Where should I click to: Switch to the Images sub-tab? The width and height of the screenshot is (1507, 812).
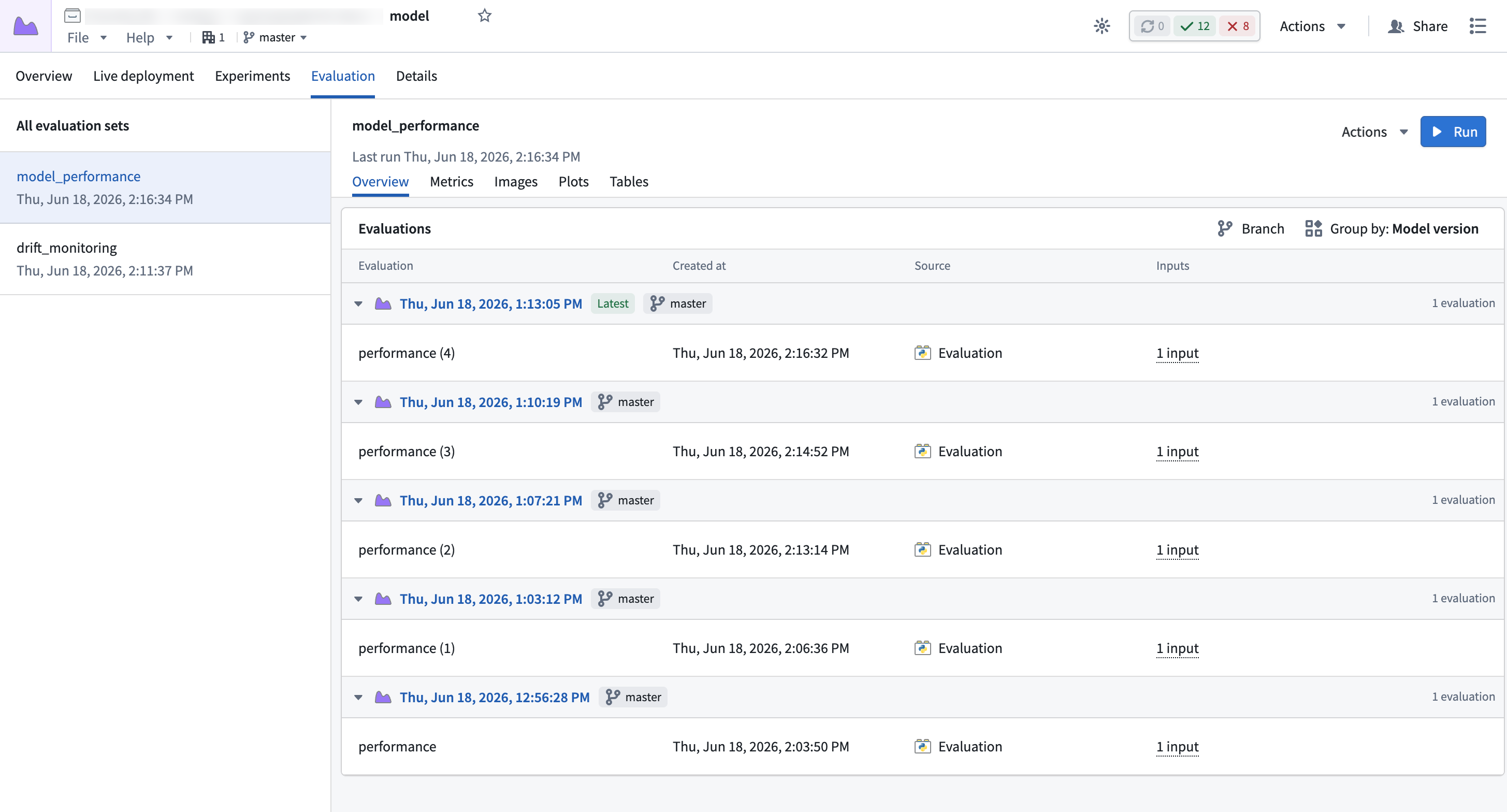click(515, 181)
